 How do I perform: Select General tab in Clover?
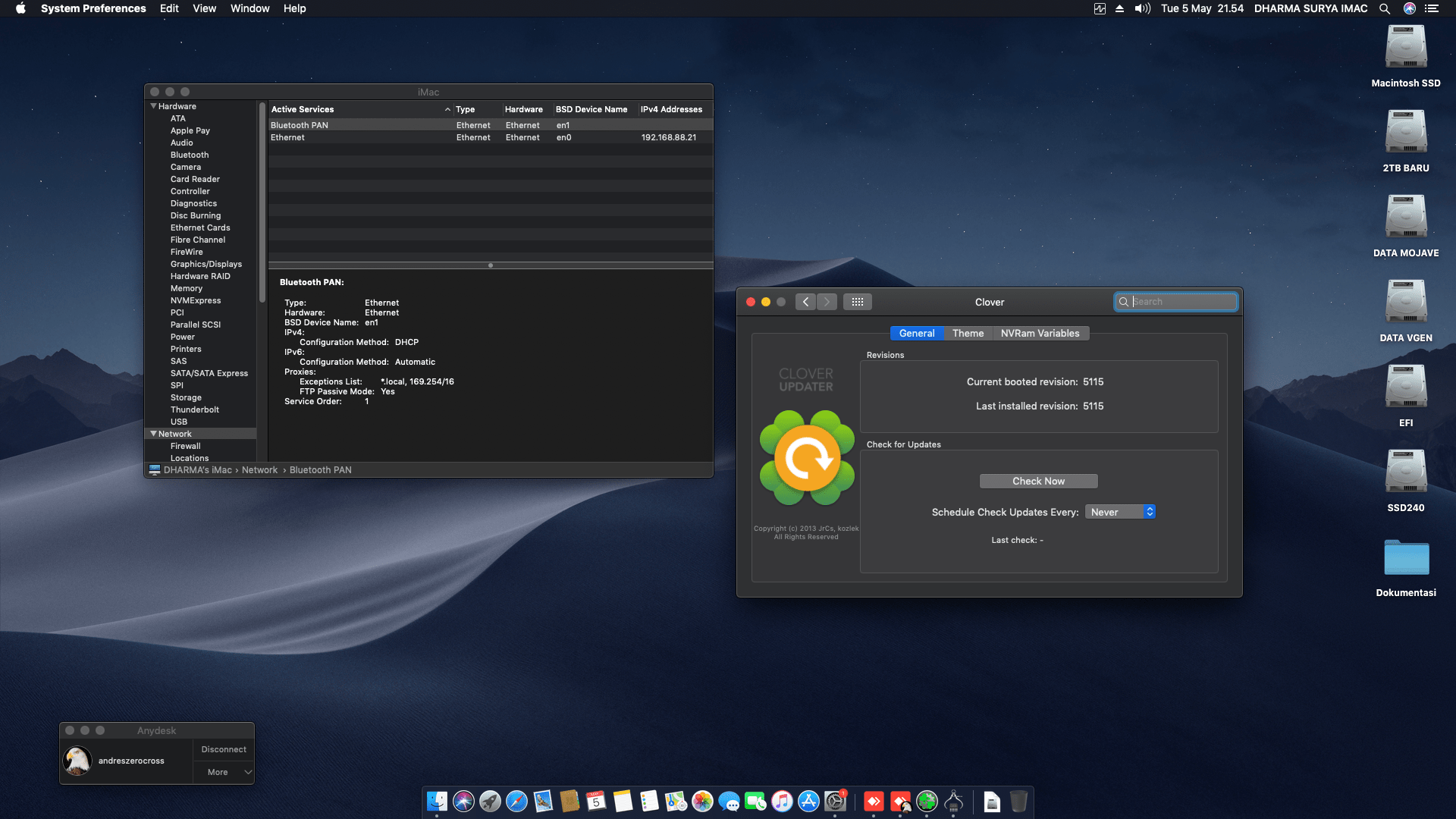pos(917,333)
